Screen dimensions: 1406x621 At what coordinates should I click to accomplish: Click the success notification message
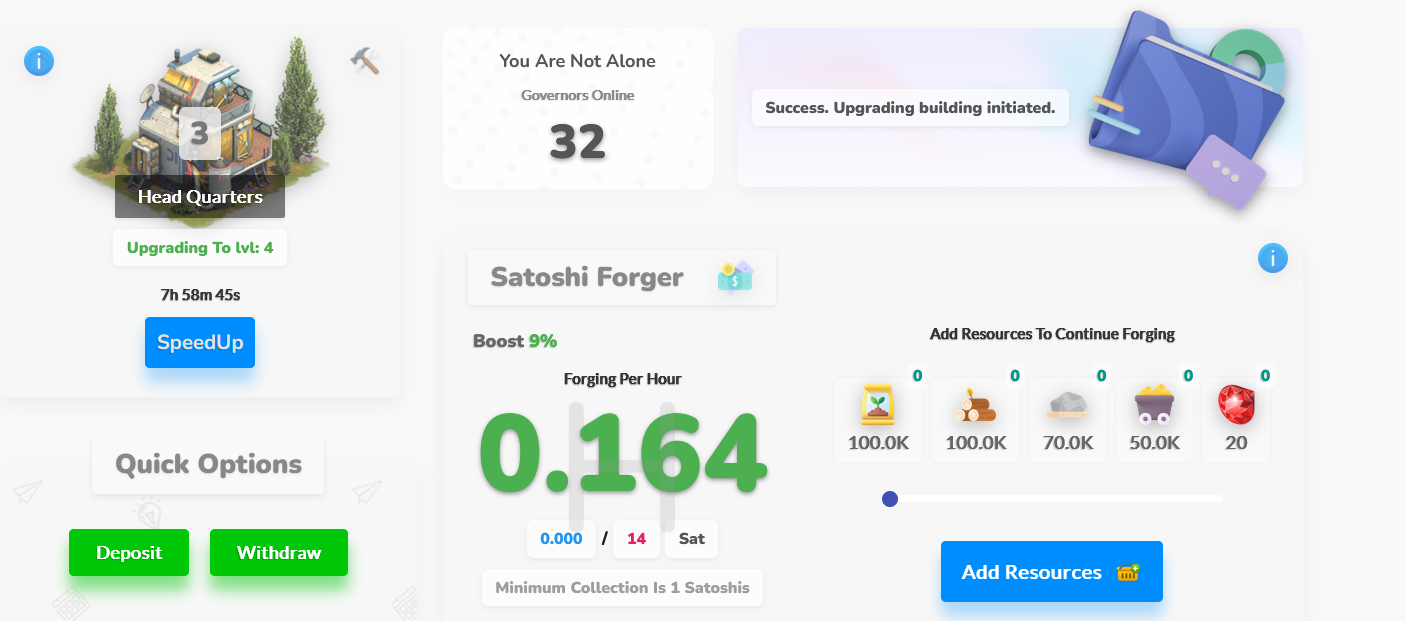(910, 108)
